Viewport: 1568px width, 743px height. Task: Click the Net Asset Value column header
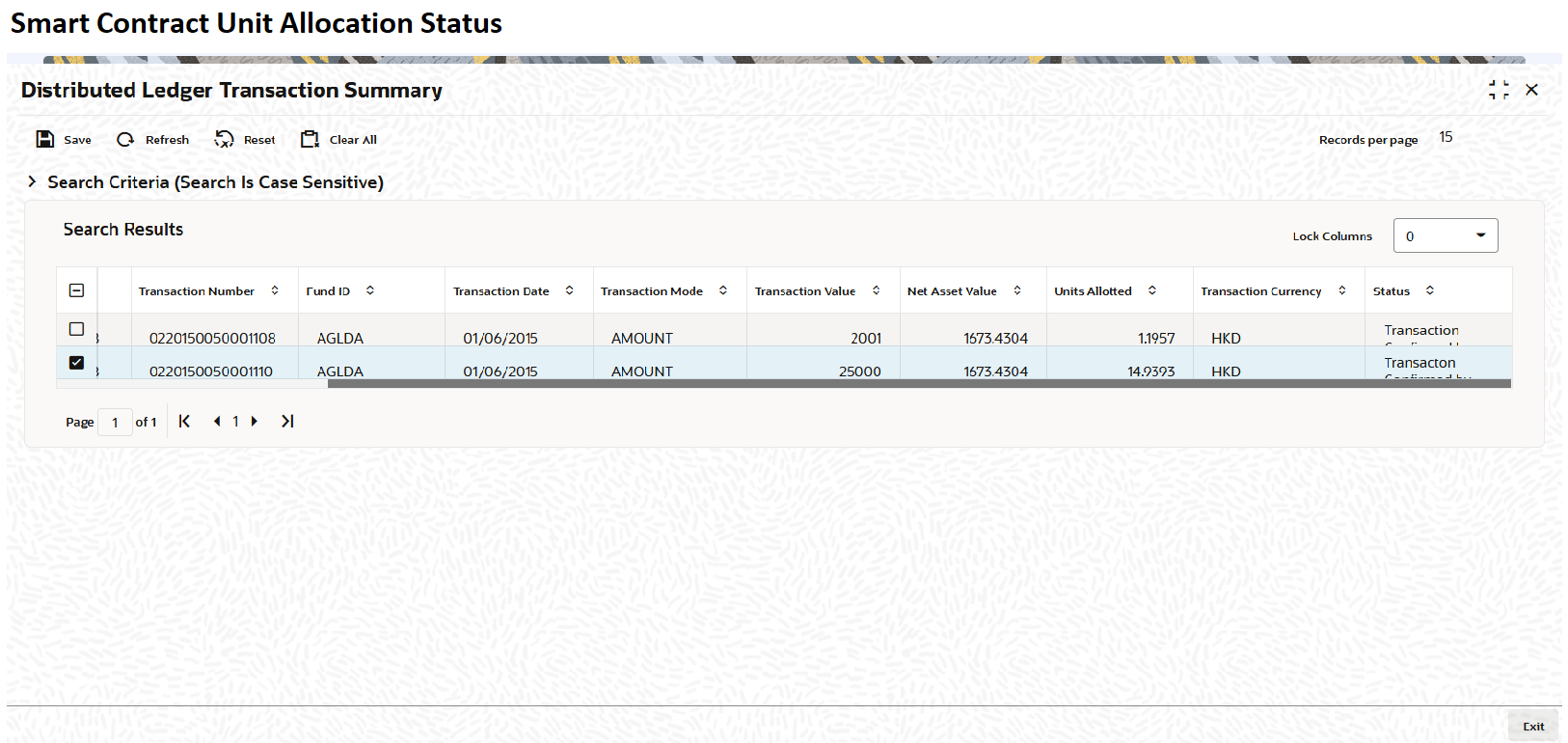pos(952,291)
